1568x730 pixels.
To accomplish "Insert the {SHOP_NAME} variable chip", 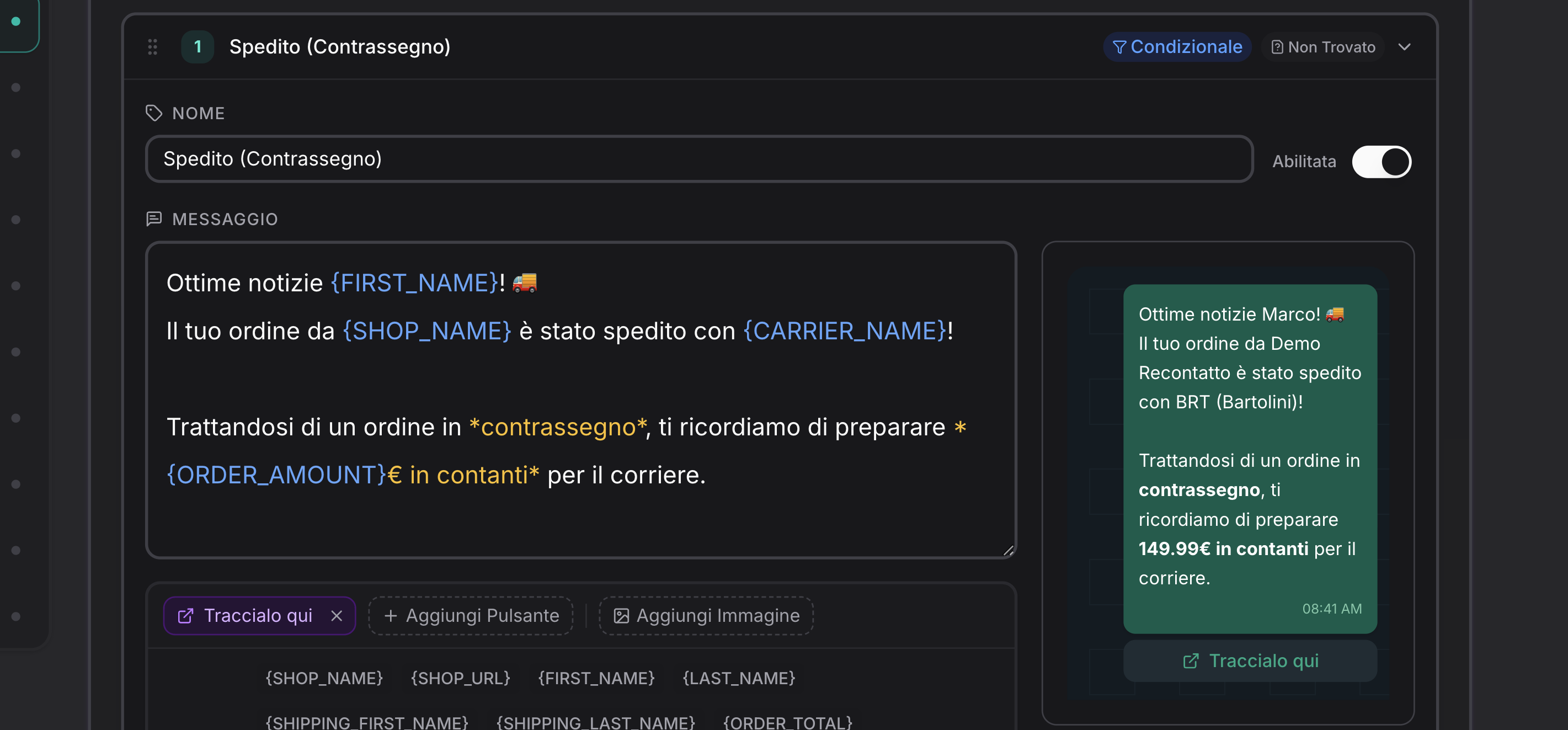I will (x=324, y=678).
